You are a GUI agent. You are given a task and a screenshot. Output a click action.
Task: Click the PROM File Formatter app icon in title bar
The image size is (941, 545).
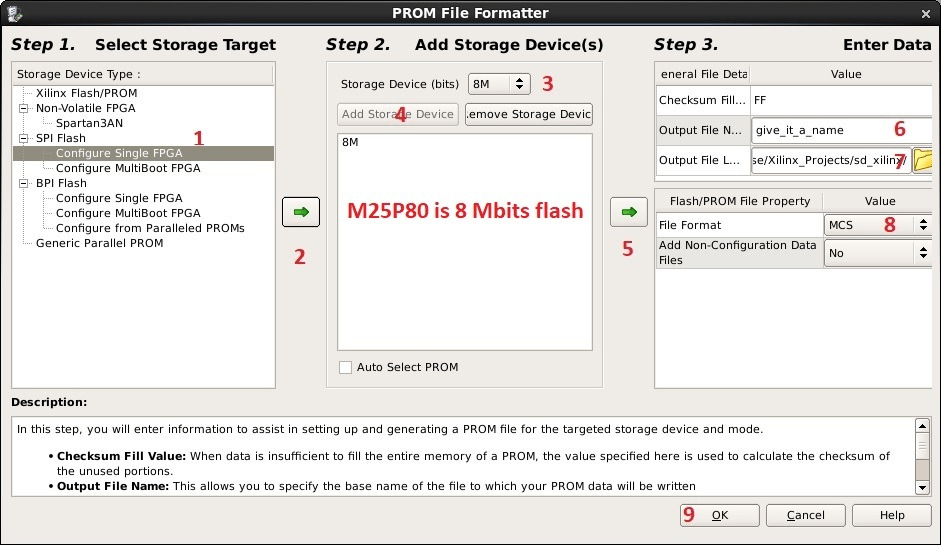[13, 13]
